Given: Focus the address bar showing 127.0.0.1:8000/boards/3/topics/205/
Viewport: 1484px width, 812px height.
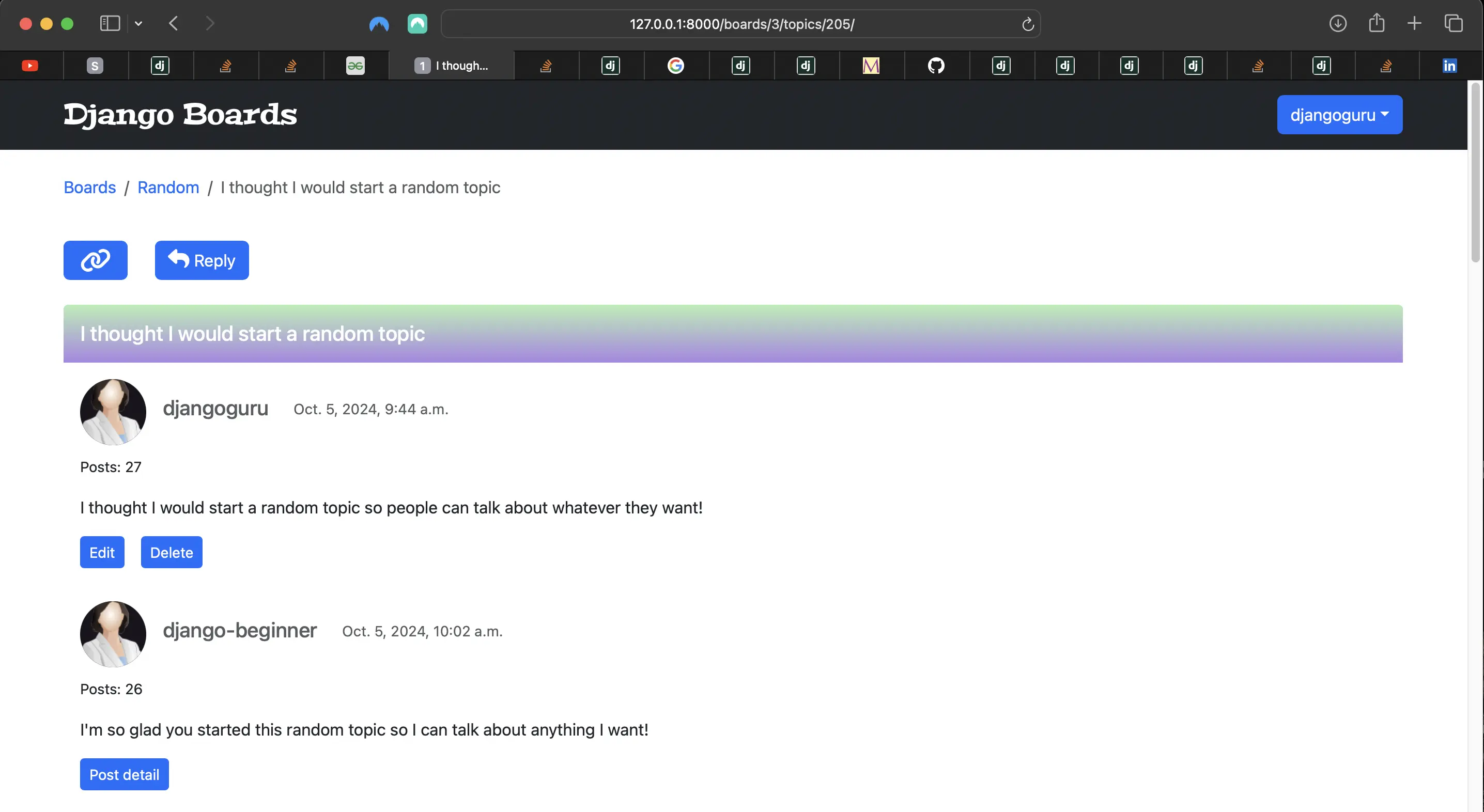Looking at the screenshot, I should [741, 24].
